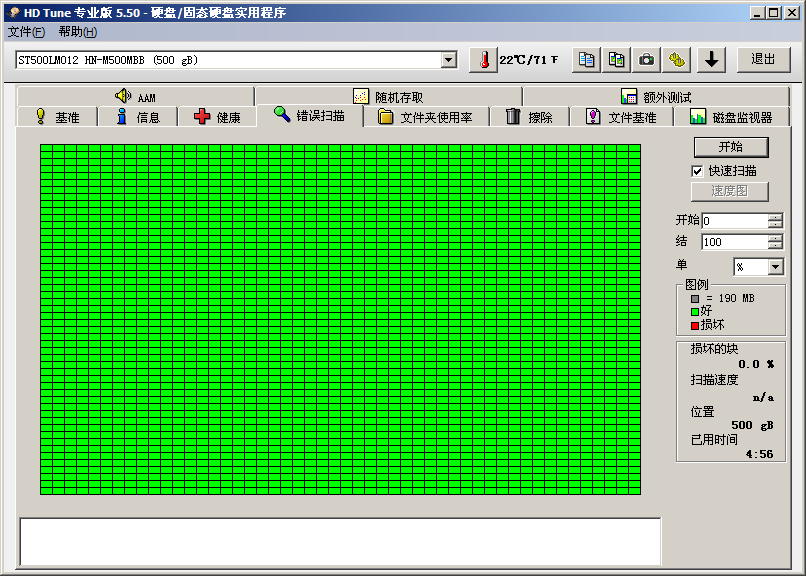Click the 开始 scan button
The height and width of the screenshot is (576, 806).
pyautogui.click(x=731, y=147)
